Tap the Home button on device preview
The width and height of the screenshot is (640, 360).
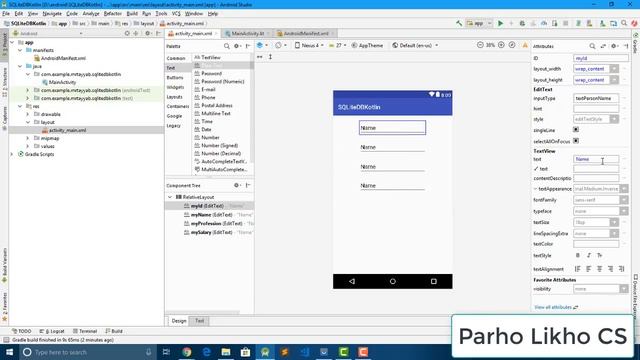pyautogui.click(x=393, y=281)
